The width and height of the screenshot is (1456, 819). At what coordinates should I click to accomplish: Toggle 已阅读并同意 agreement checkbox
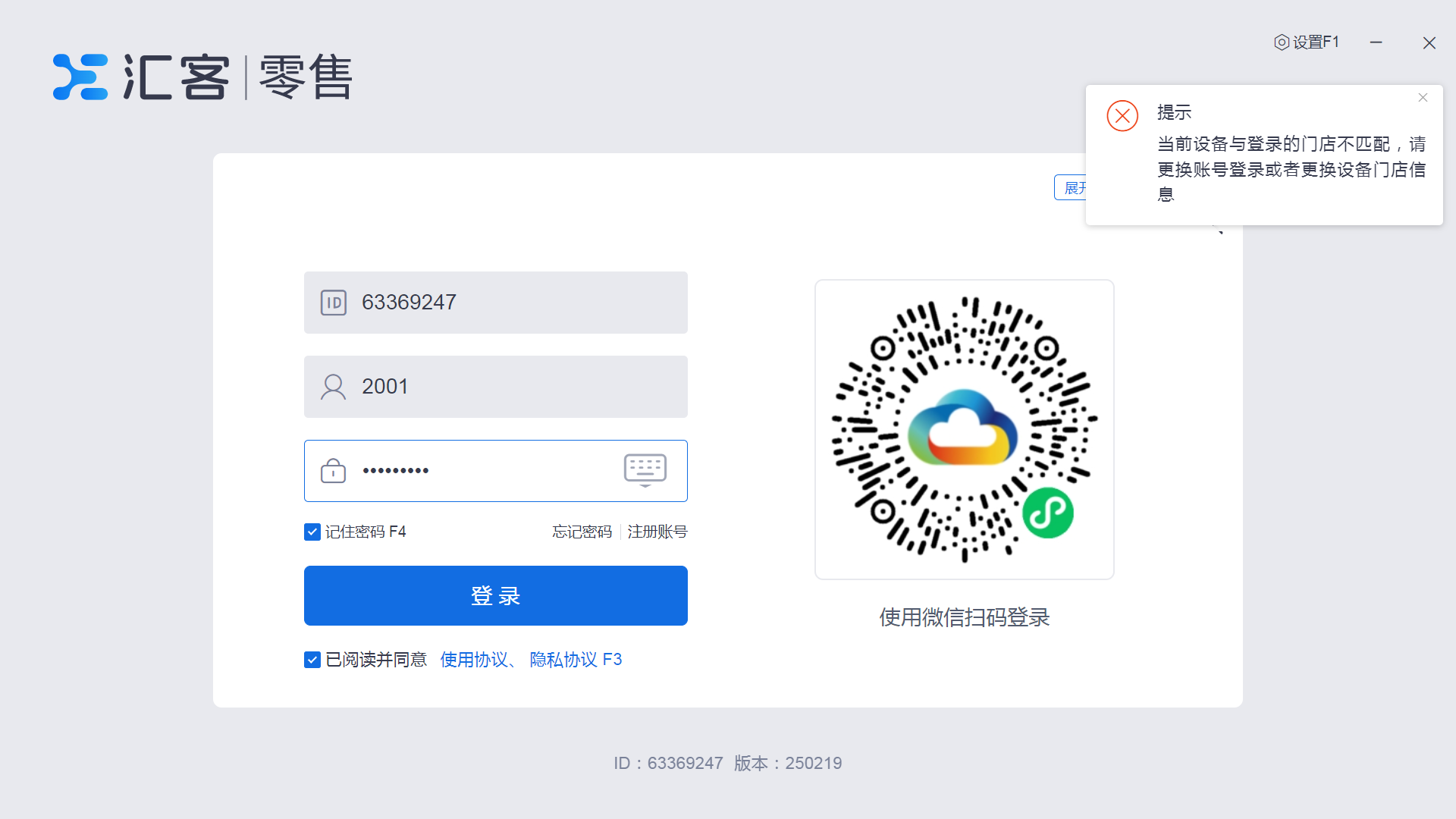point(312,660)
